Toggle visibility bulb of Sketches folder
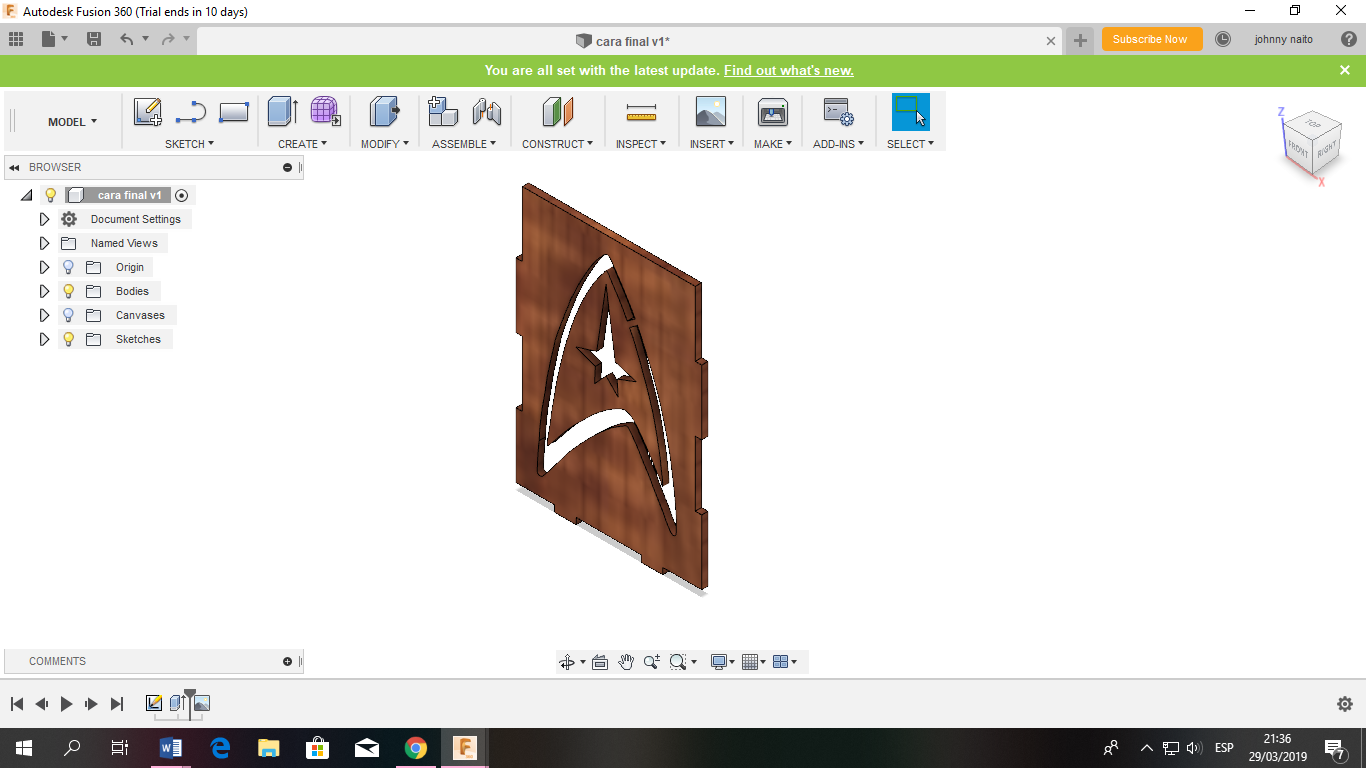Image resolution: width=1366 pixels, height=768 pixels. pos(68,339)
